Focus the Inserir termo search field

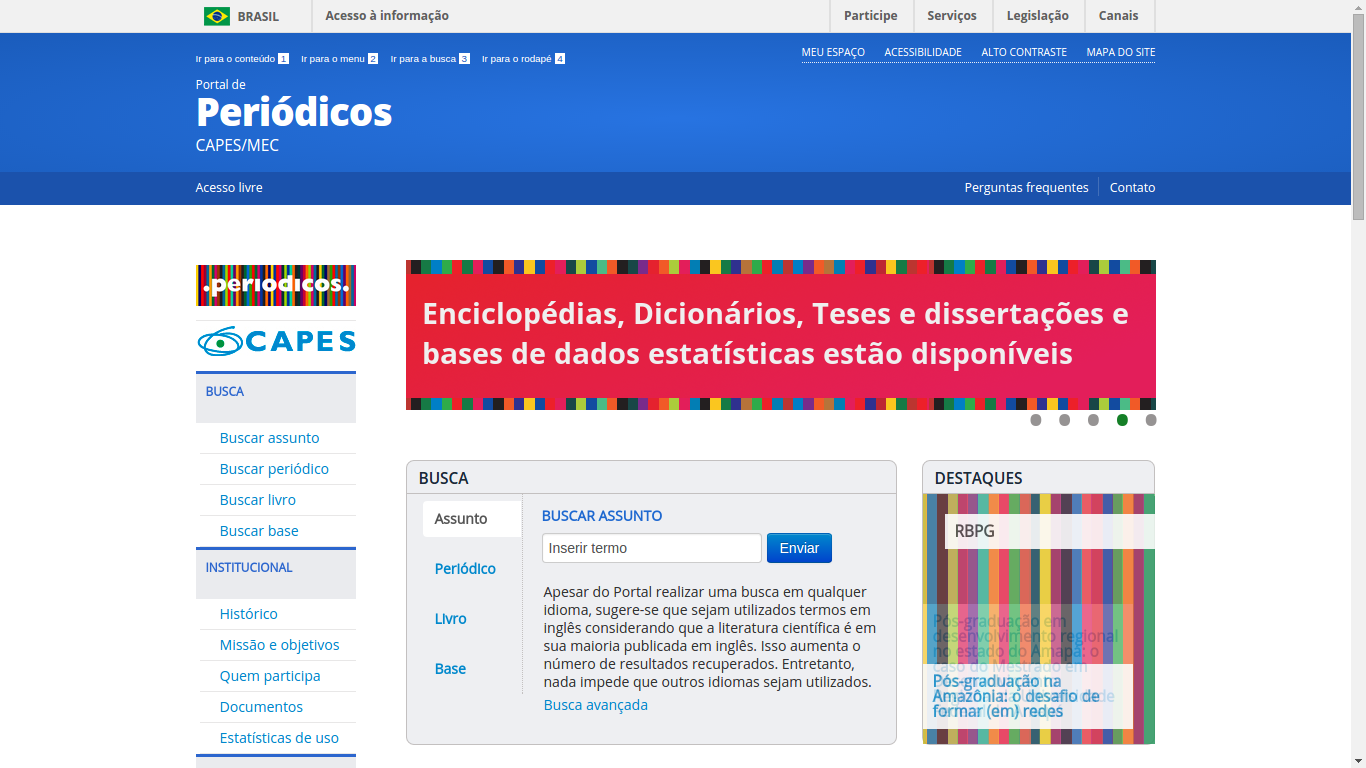(x=652, y=548)
